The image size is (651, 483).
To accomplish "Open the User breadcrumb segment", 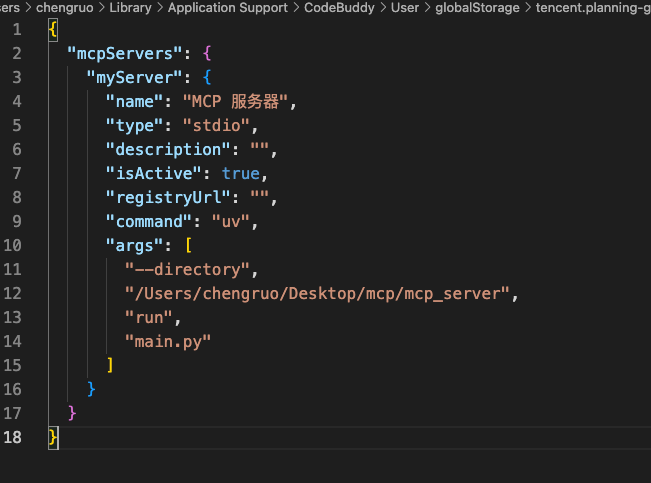I will tap(405, 7).
